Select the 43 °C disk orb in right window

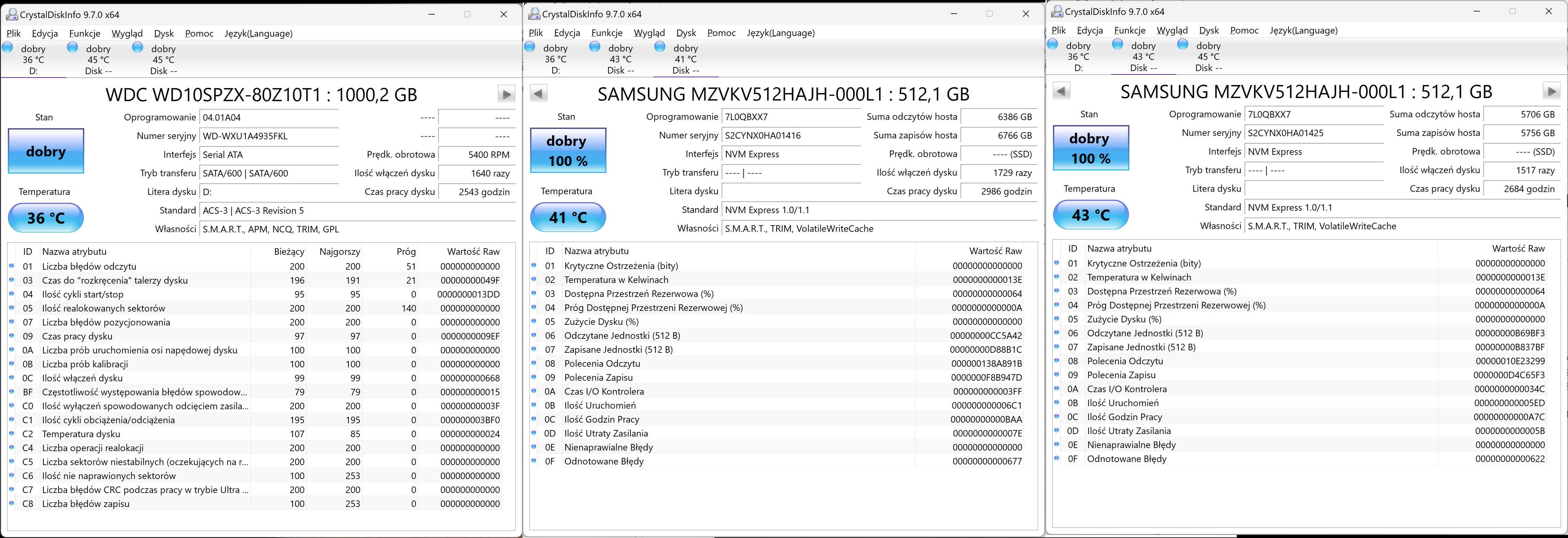(1118, 44)
